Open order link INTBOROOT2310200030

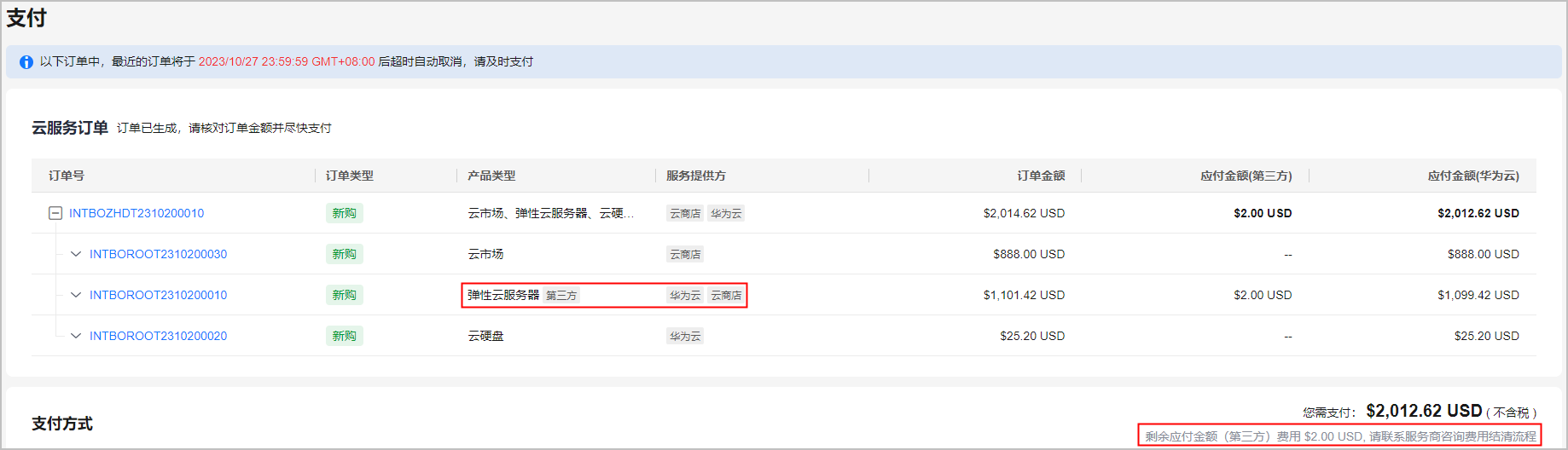click(158, 254)
